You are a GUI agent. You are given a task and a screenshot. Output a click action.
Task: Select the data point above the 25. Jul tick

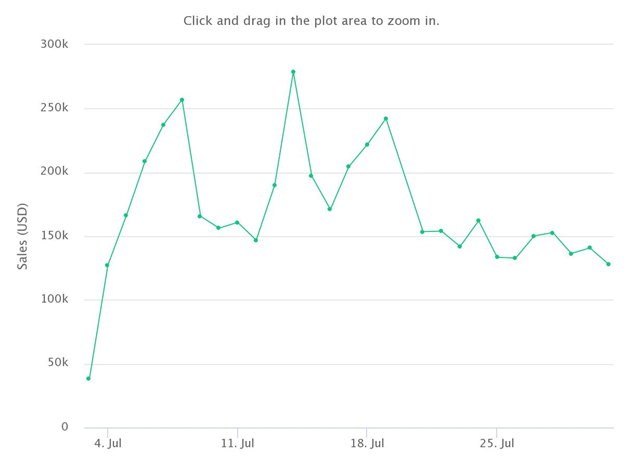[497, 257]
